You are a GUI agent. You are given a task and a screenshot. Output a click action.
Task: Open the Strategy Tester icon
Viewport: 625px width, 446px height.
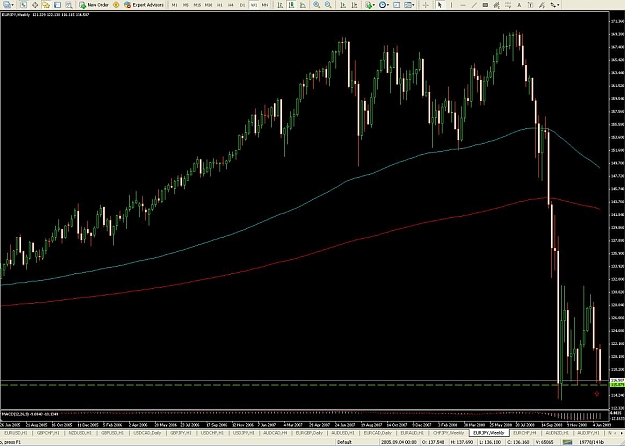(69, 5)
